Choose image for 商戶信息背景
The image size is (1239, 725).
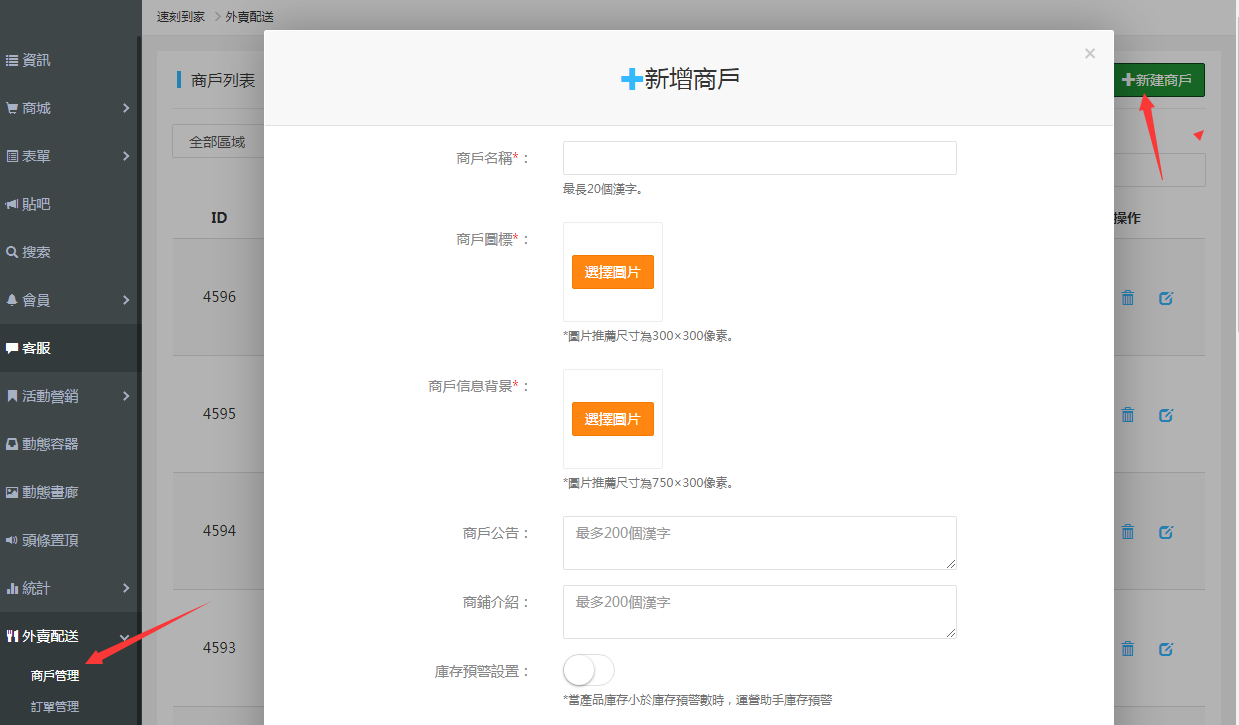point(613,419)
